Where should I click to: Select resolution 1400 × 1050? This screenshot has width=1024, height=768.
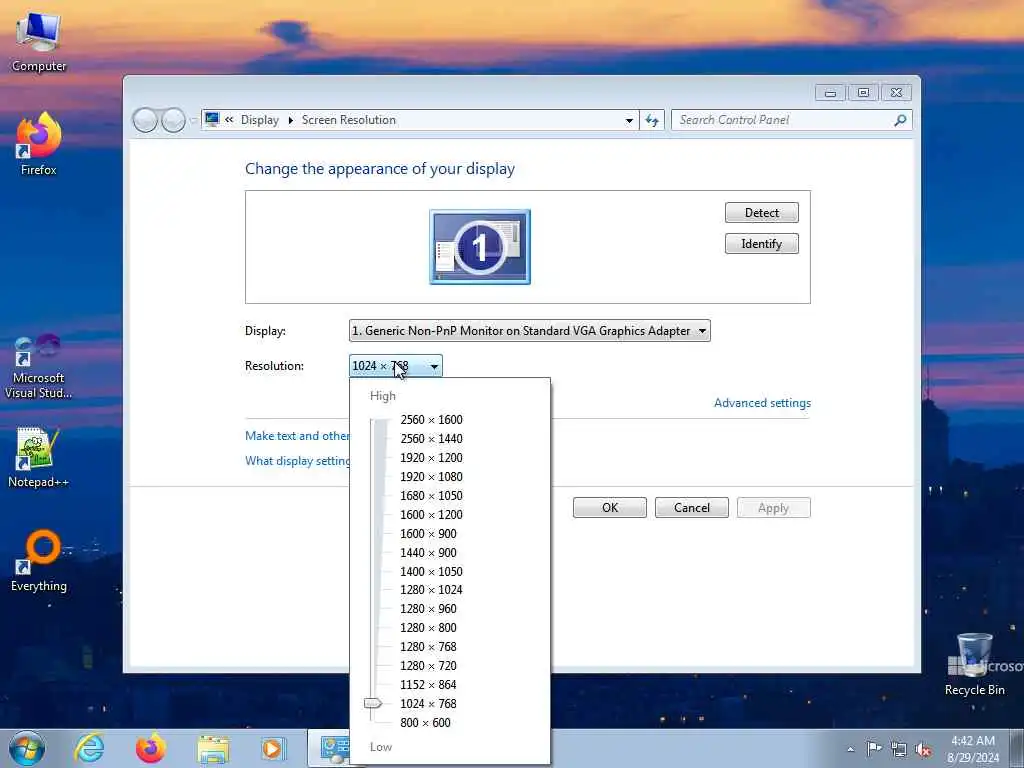pos(431,571)
